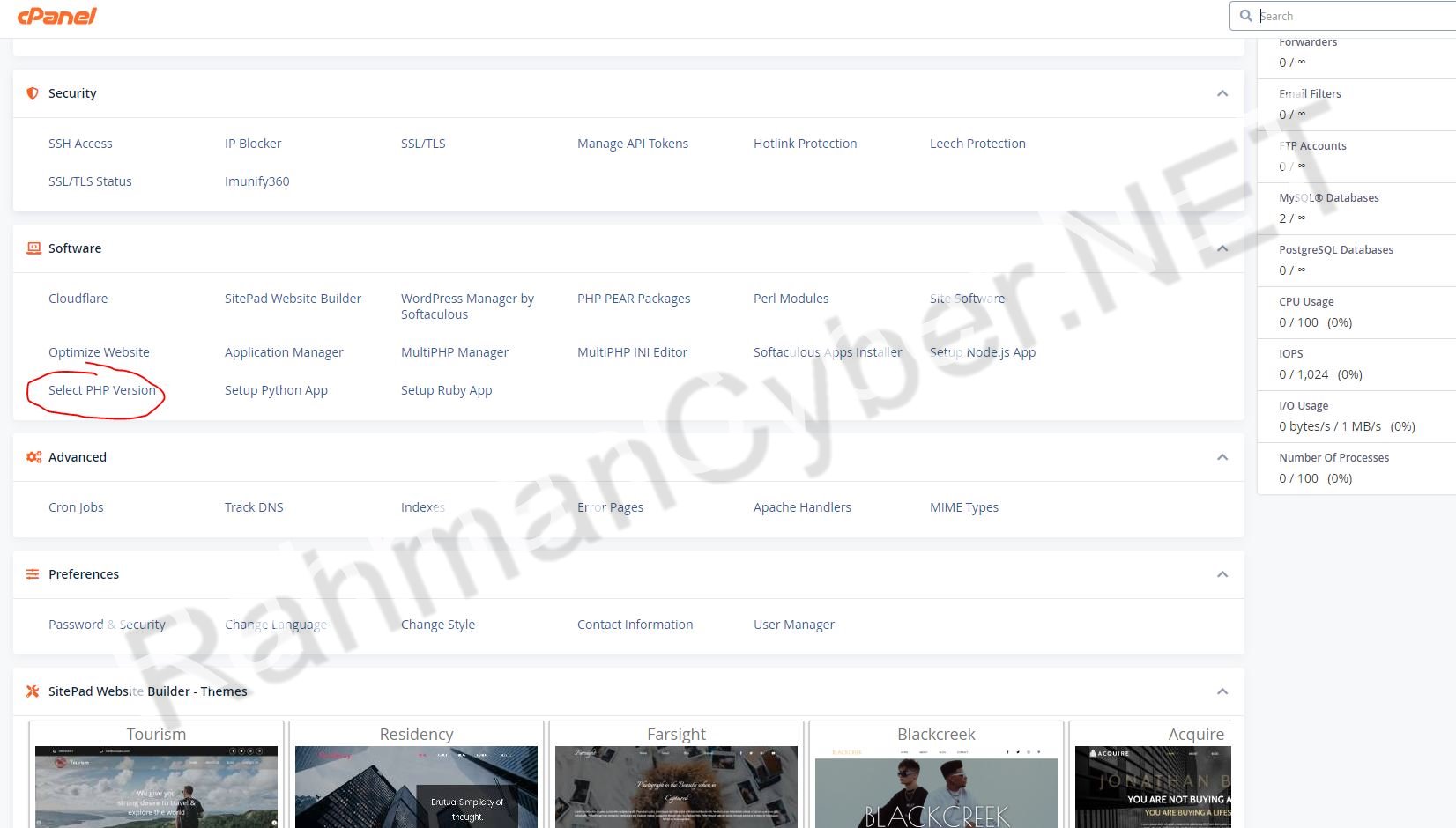Screen dimensions: 1456x828
Task: Click the Software section monitor icon
Action: 33,248
